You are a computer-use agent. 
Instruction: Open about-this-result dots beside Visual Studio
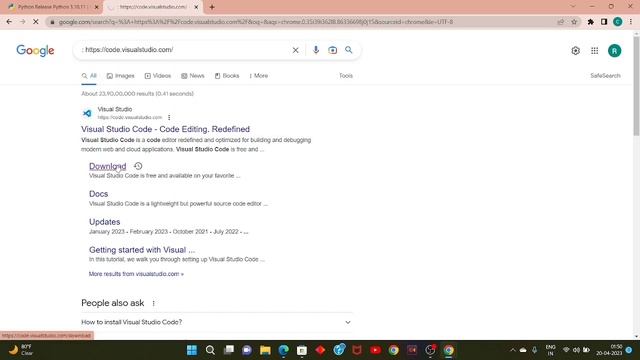pos(169,118)
